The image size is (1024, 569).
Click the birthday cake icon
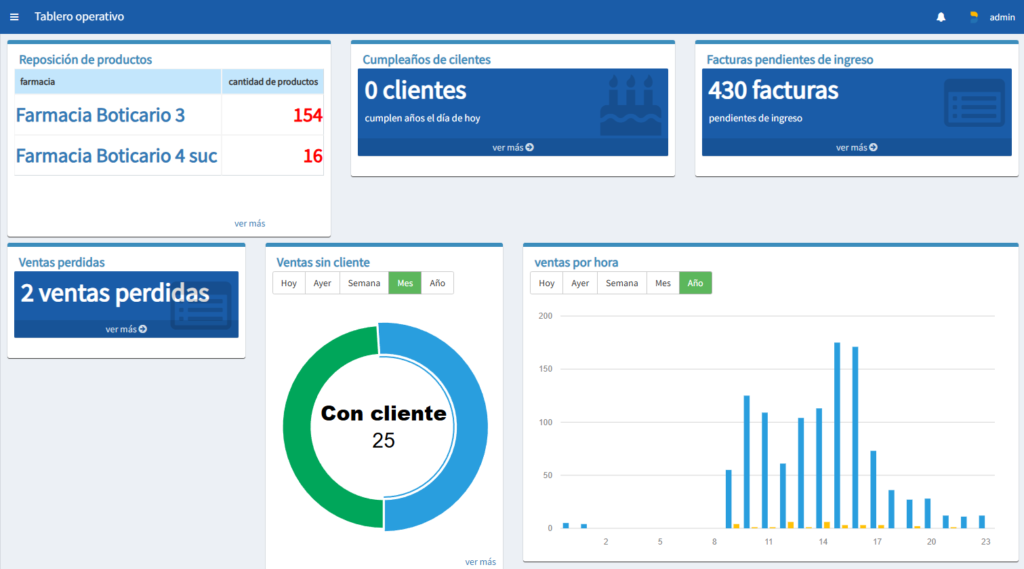coord(630,105)
